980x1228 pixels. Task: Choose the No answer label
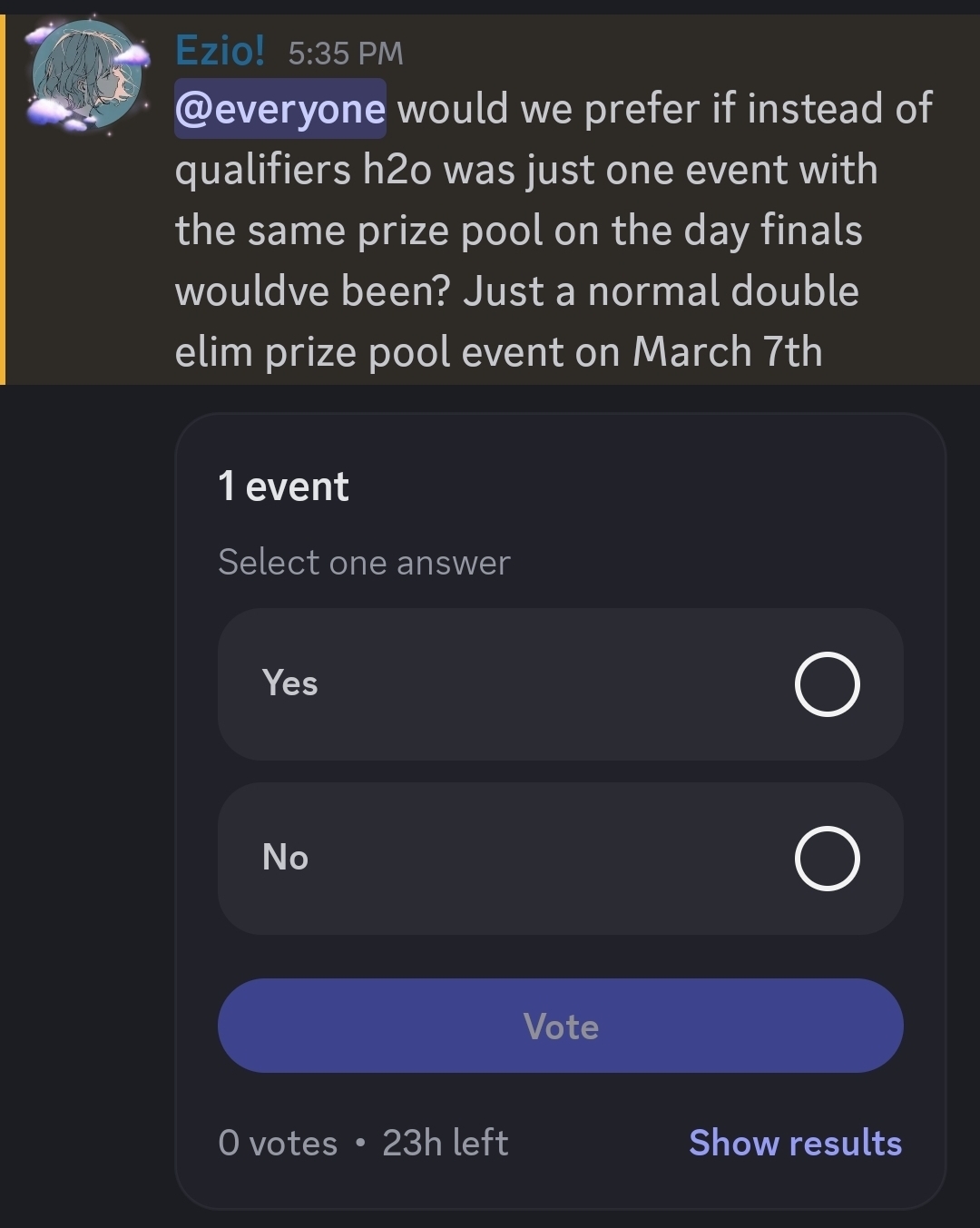click(x=285, y=857)
